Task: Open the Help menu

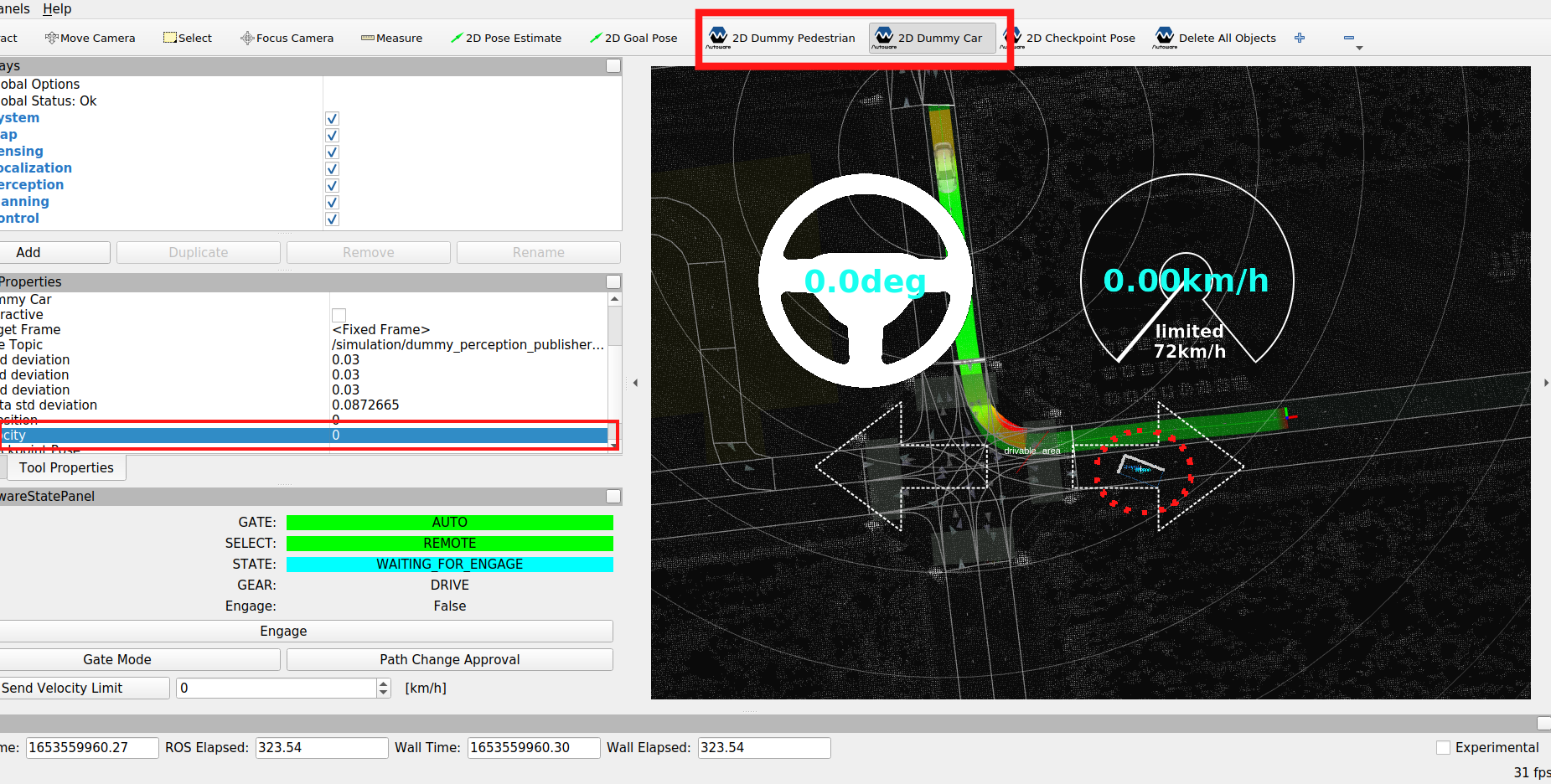Action: pos(57,8)
